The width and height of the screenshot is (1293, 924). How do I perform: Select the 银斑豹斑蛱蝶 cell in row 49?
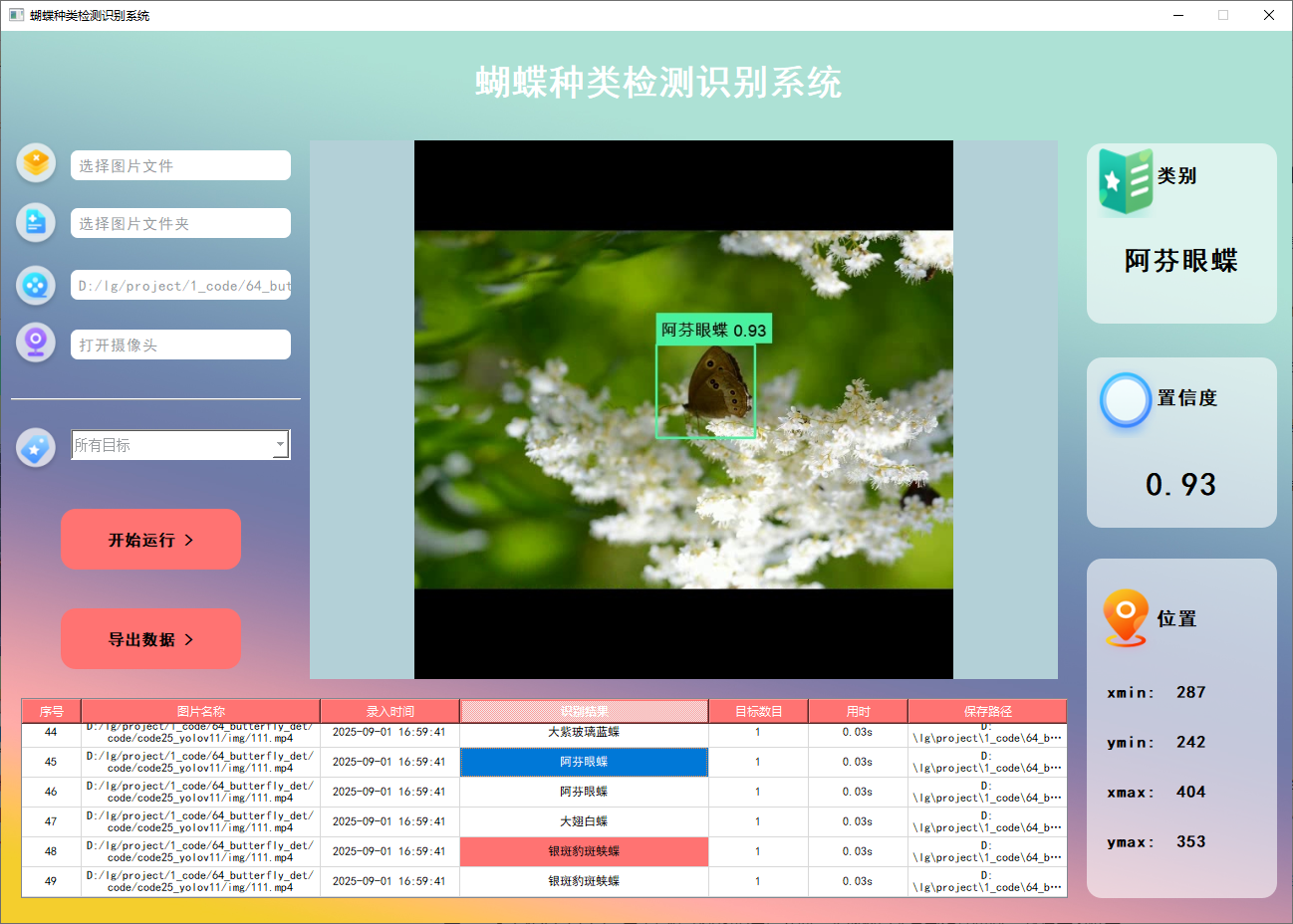tap(584, 881)
